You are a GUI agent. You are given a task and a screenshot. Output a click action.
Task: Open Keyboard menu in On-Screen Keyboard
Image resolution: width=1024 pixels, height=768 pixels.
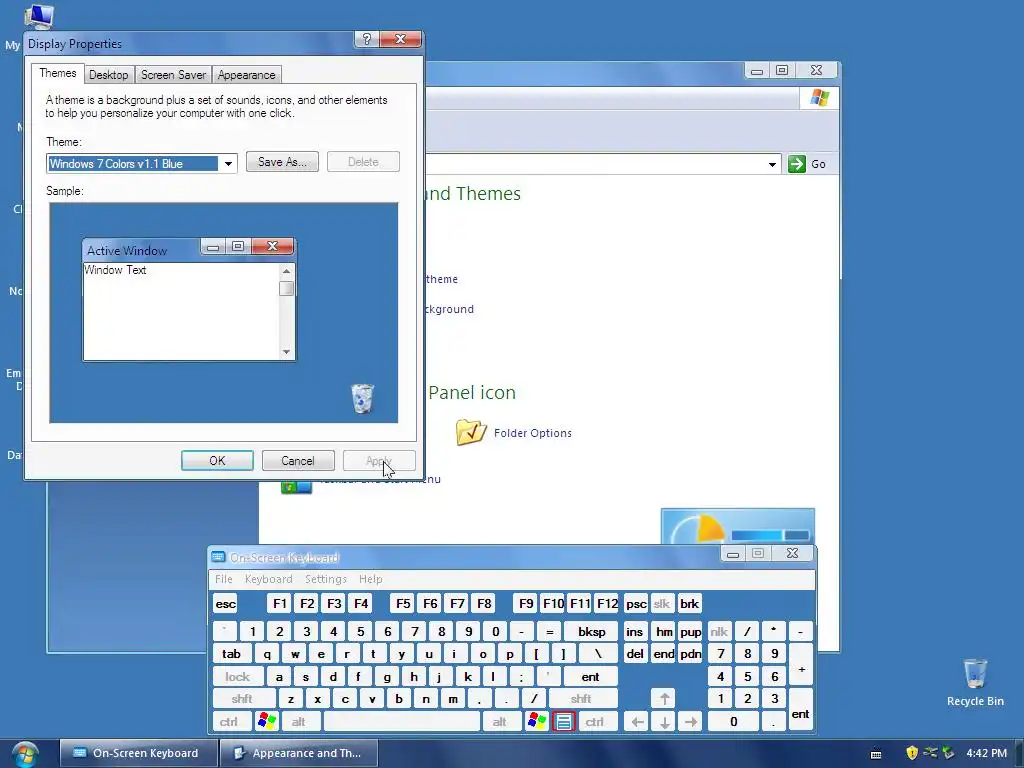point(268,579)
